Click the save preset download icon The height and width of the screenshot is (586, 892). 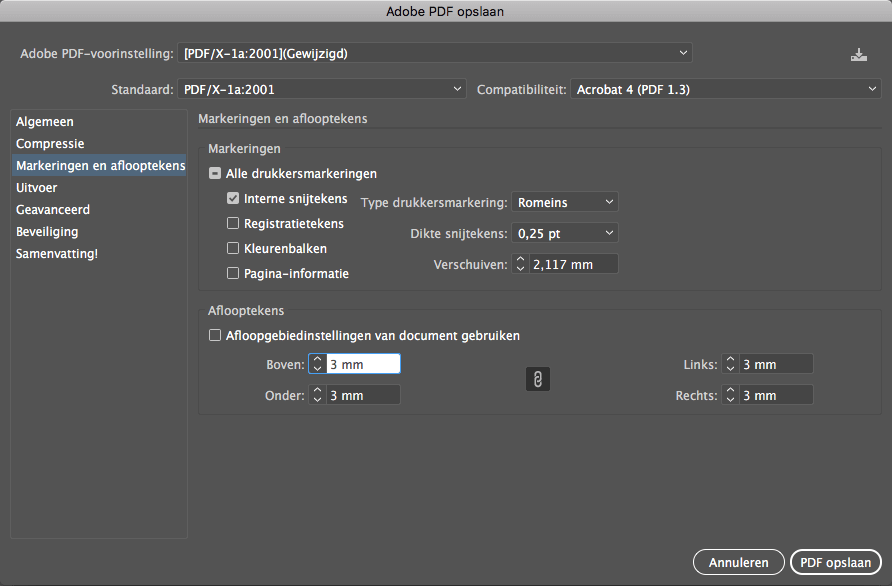tap(858, 55)
